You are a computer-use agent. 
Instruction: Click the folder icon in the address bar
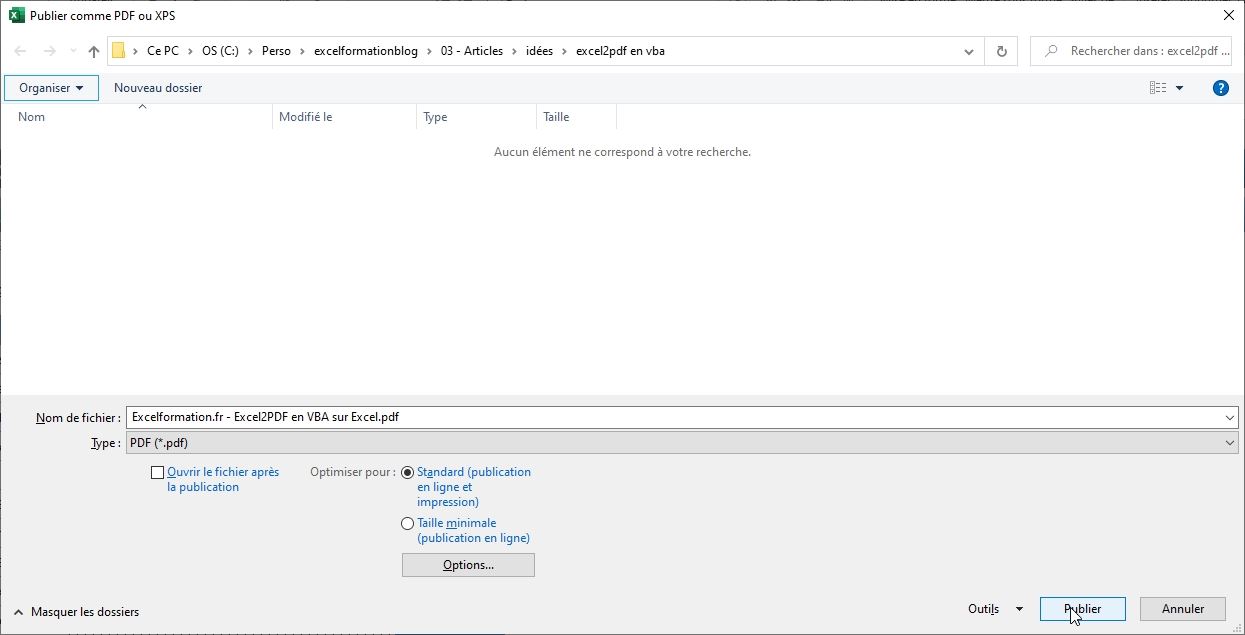point(118,50)
